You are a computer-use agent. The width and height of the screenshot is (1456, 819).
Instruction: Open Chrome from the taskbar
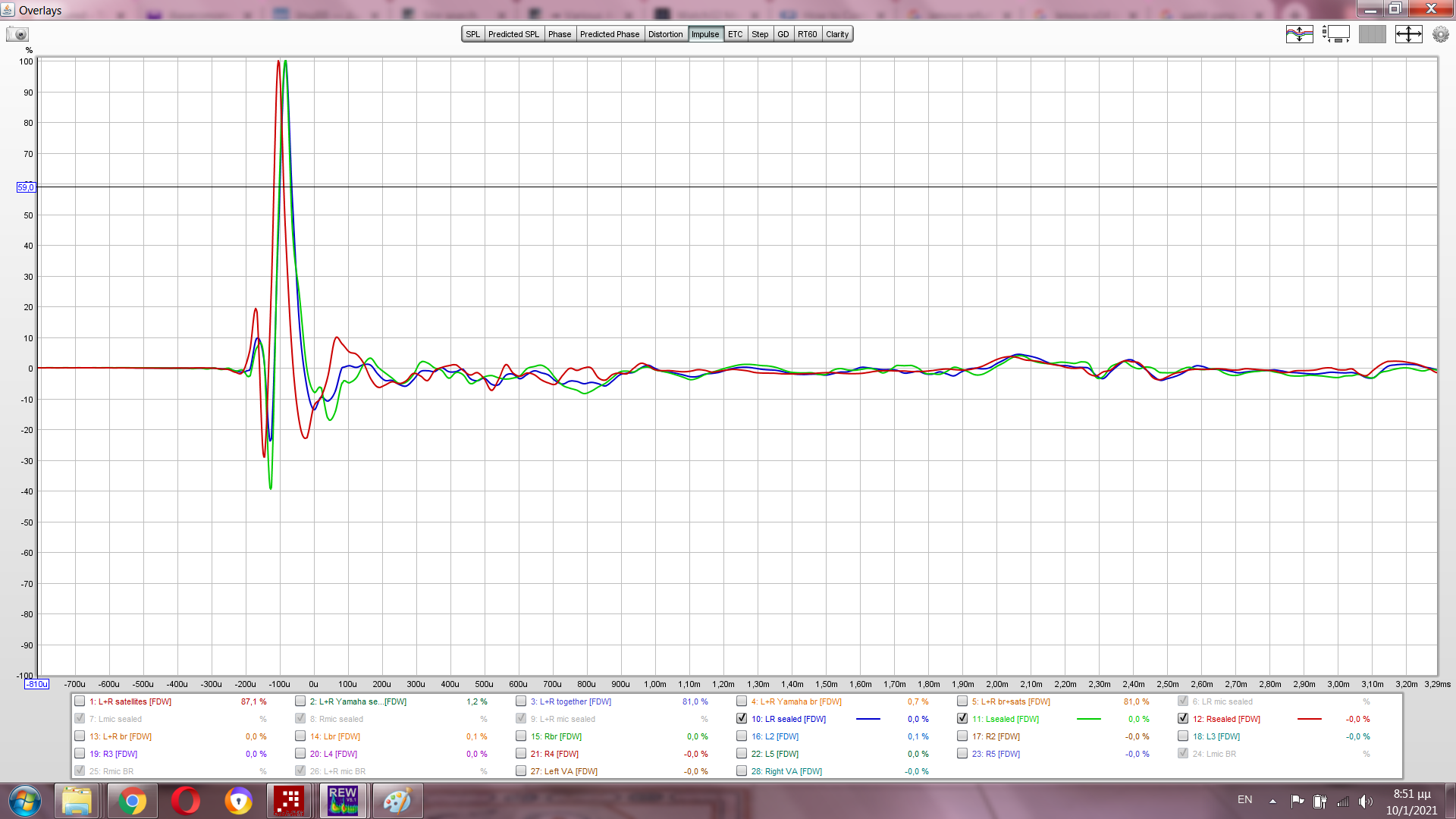132,801
